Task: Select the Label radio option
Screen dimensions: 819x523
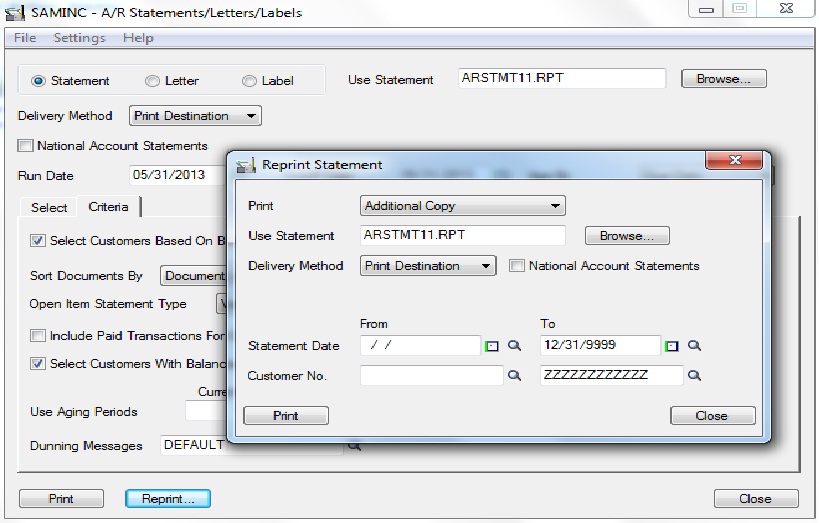Action: pyautogui.click(x=249, y=81)
